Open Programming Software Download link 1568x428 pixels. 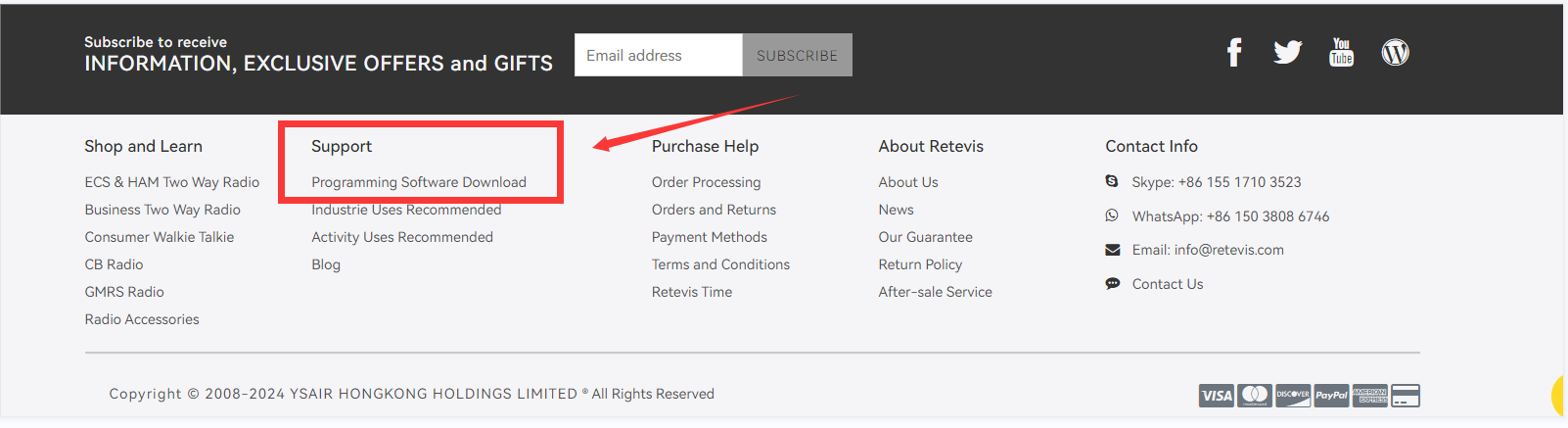coord(419,182)
